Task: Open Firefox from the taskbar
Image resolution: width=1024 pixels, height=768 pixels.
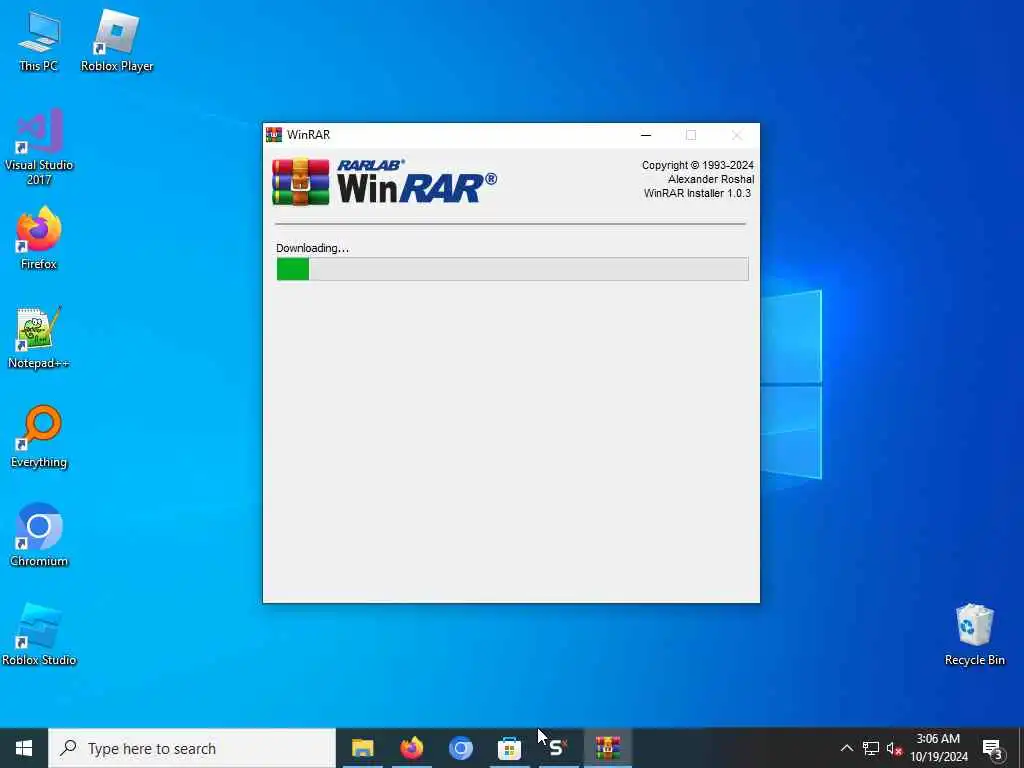Action: [411, 748]
